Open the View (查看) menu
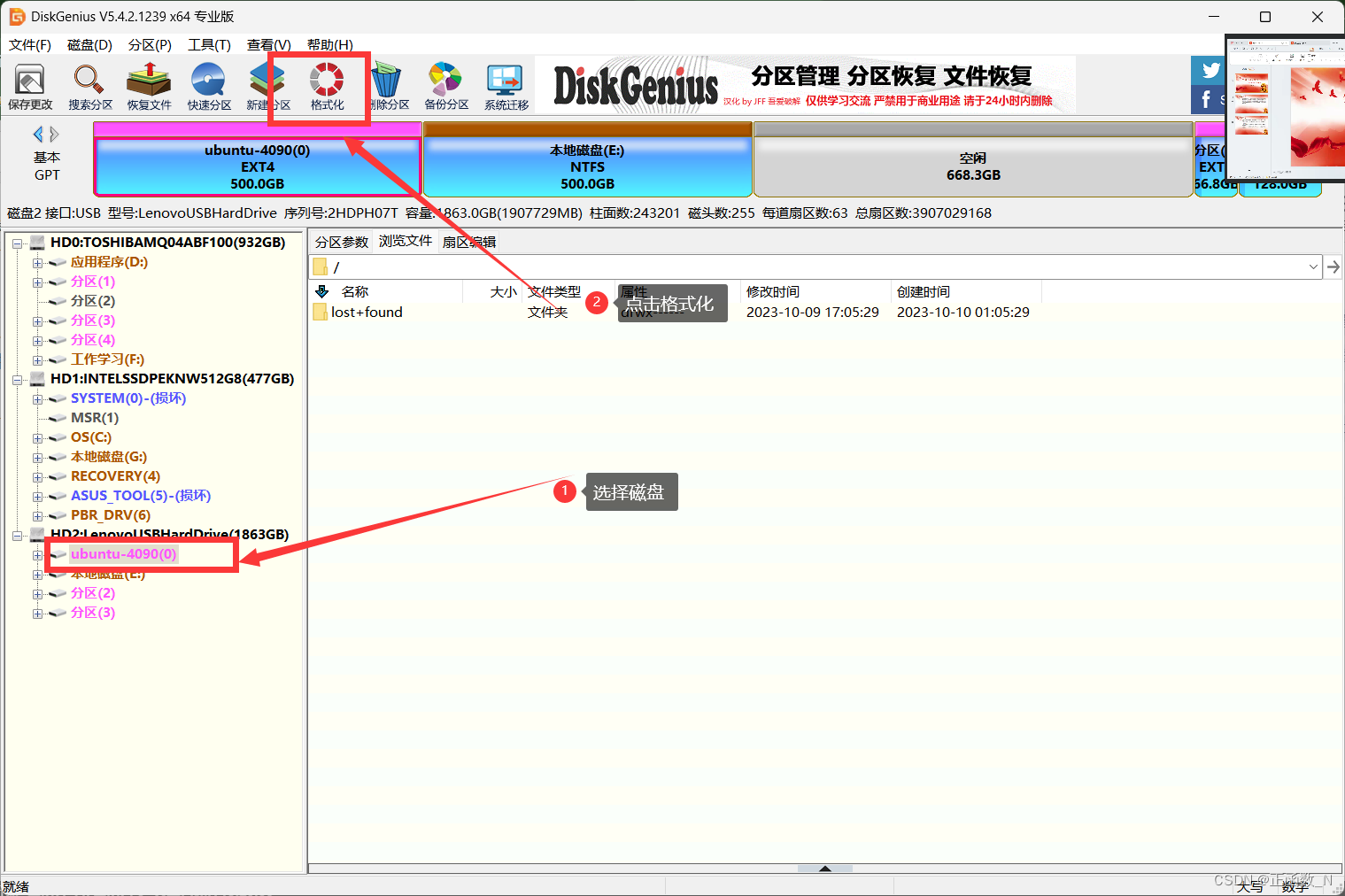 click(x=269, y=44)
